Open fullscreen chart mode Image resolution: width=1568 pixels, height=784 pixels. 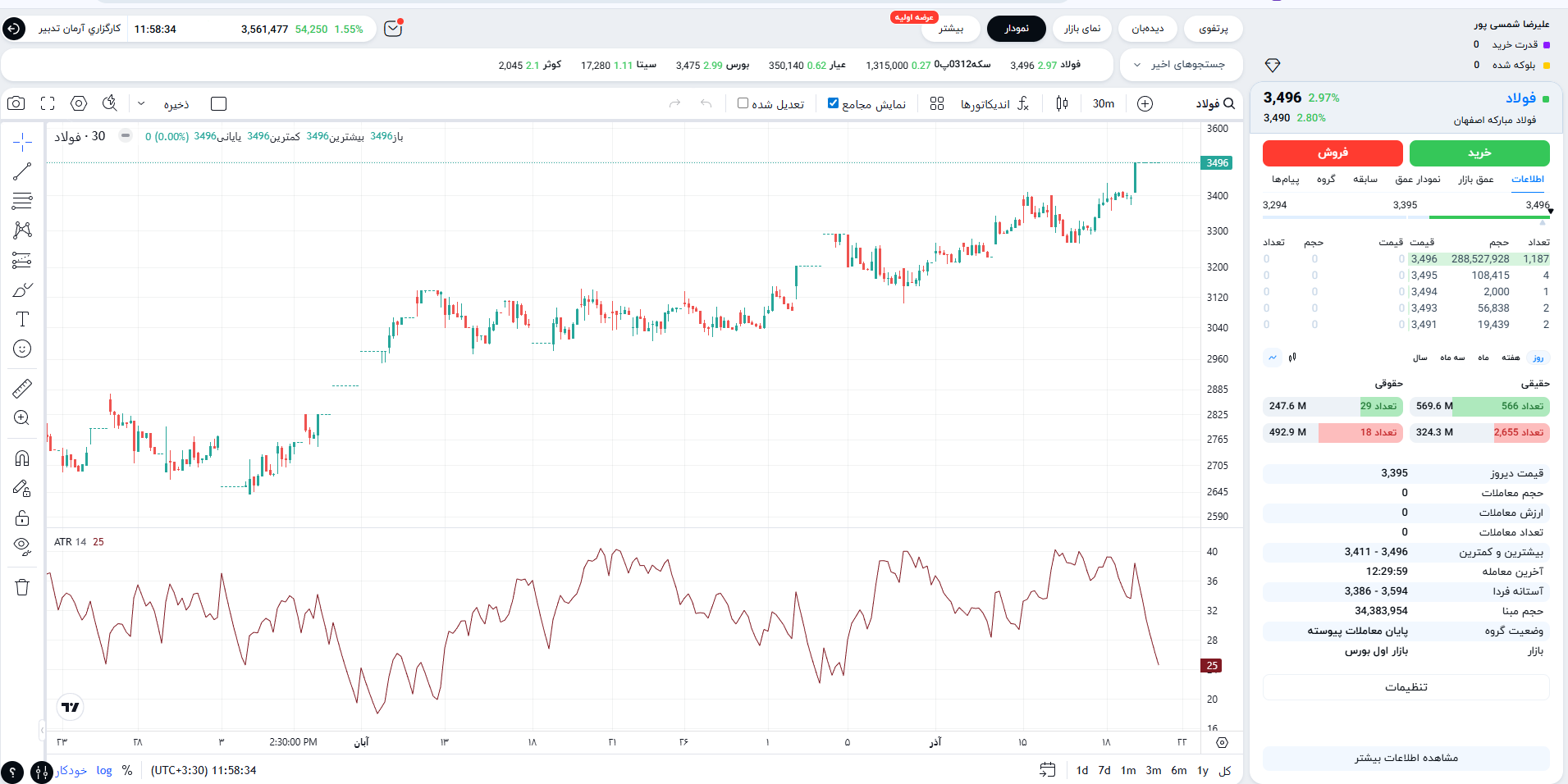(48, 103)
